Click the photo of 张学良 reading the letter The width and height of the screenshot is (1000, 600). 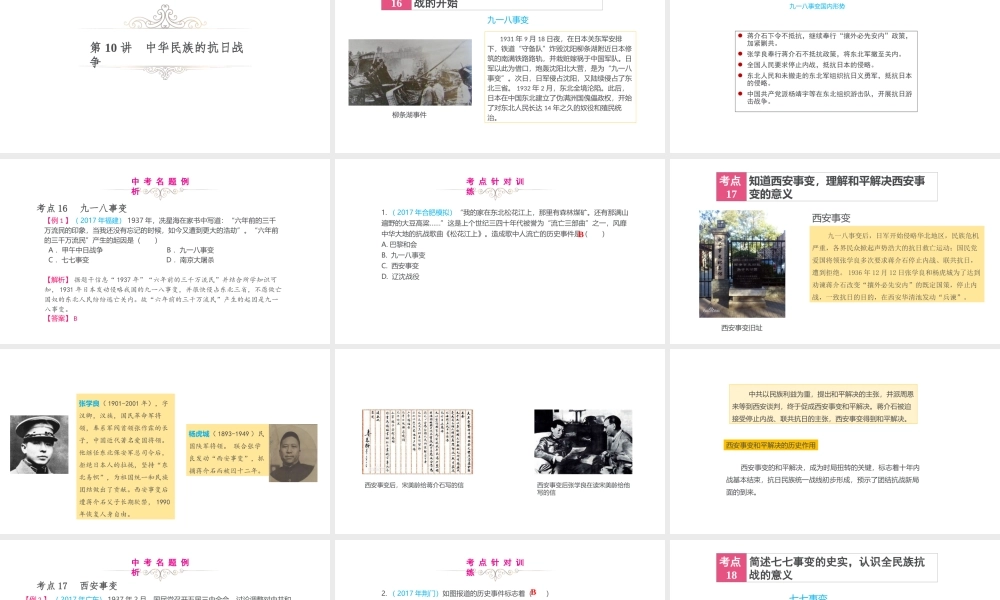(x=583, y=442)
